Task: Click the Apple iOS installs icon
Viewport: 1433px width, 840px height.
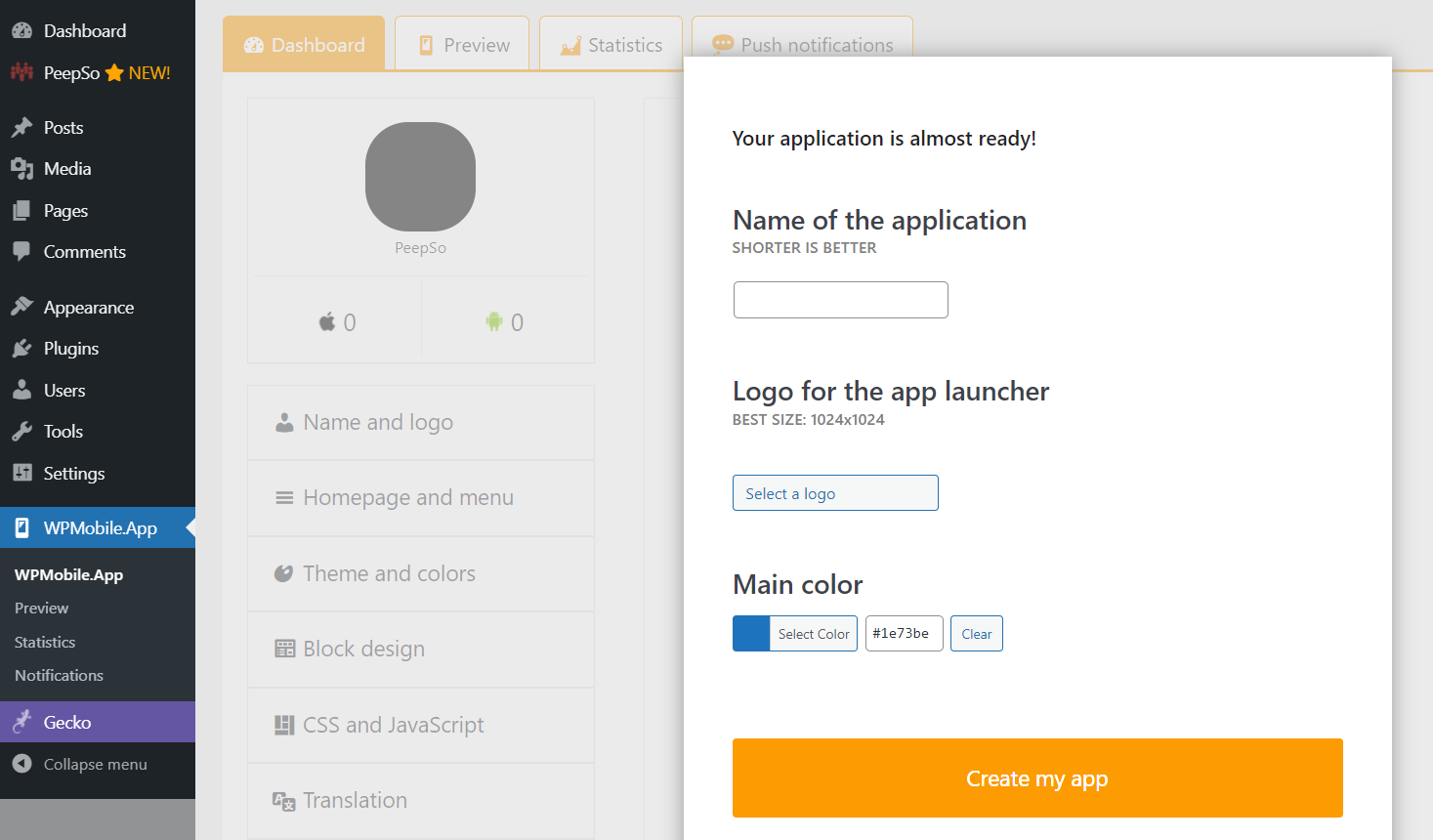Action: point(327,321)
